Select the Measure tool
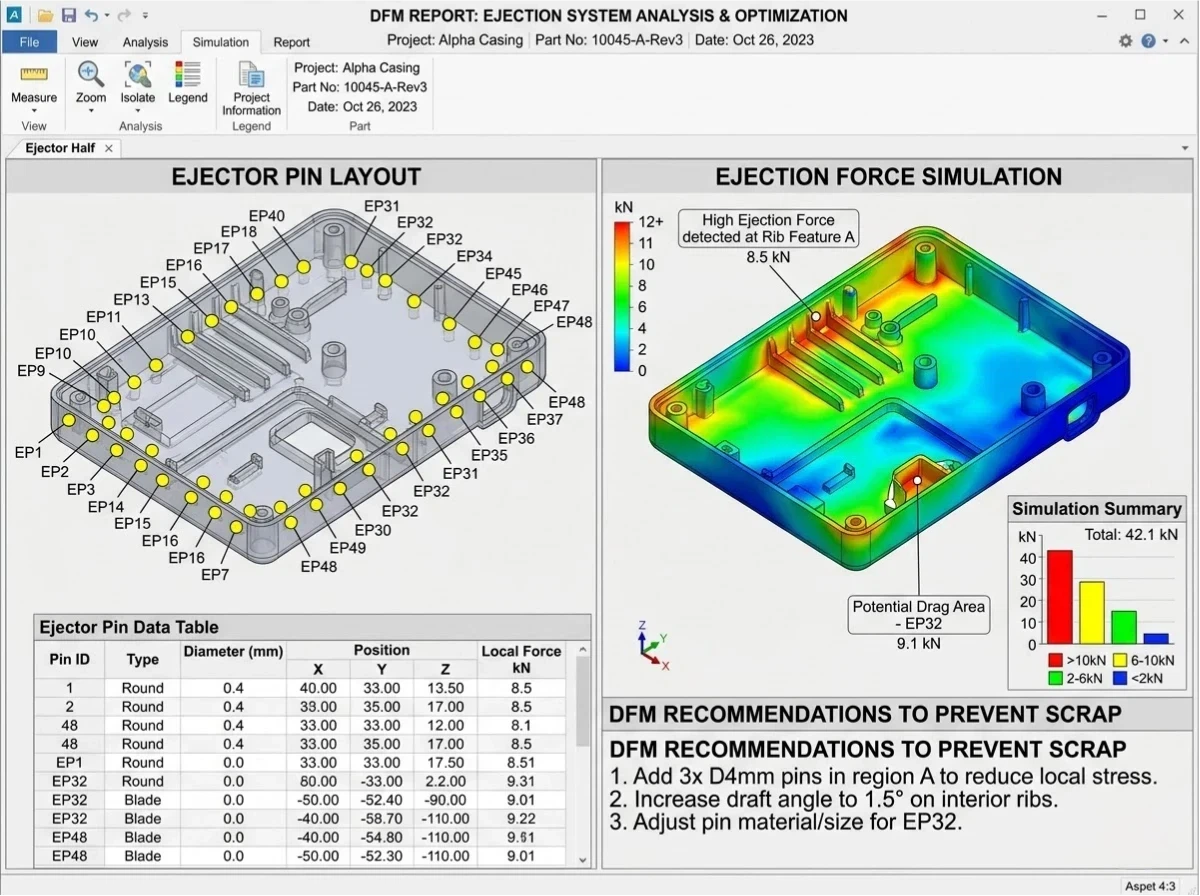The width and height of the screenshot is (1200, 896). coord(34,87)
